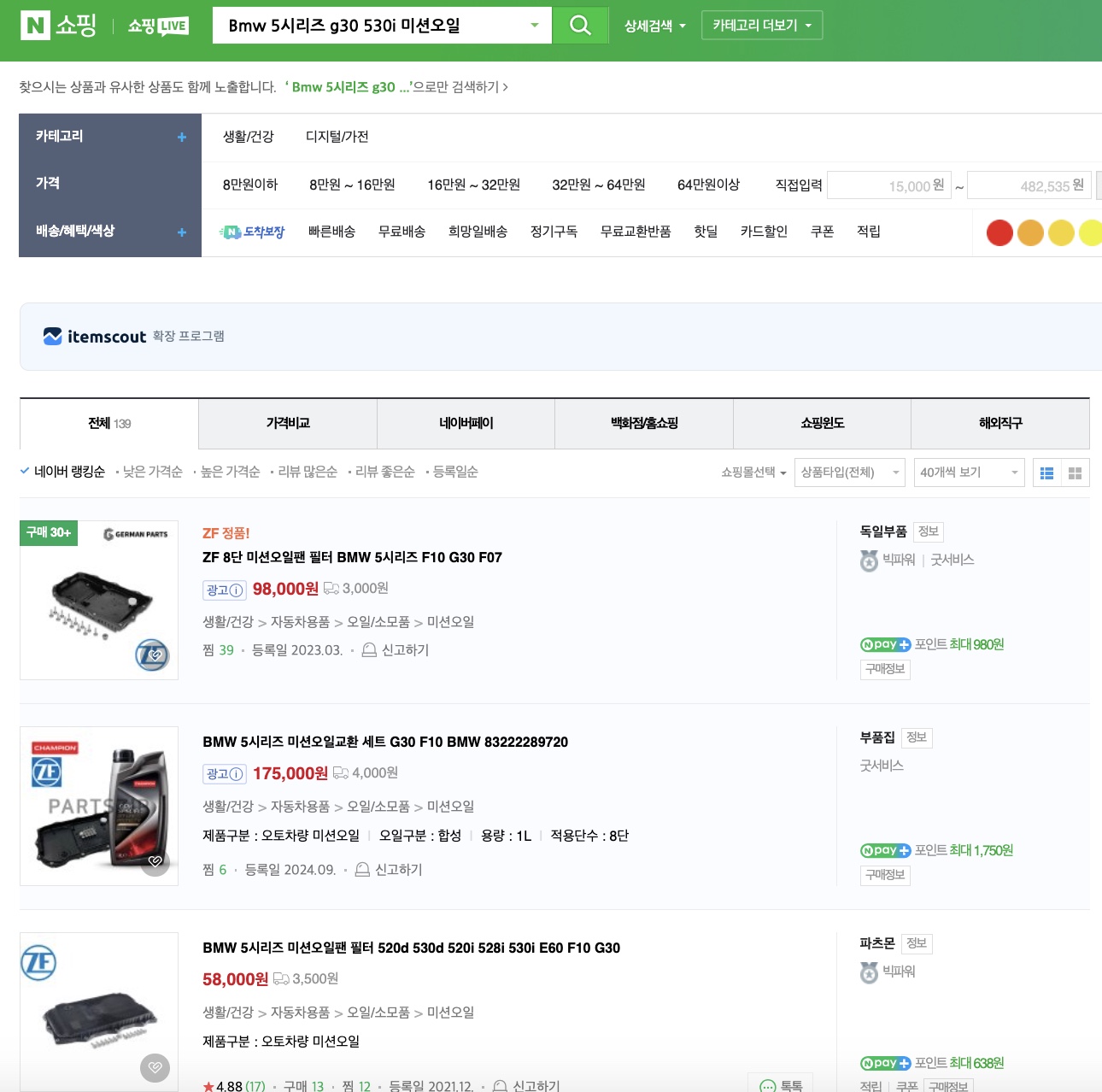Click Npay plus badge for 독일부품 listing
This screenshot has width=1102, height=1092.
coord(885,644)
